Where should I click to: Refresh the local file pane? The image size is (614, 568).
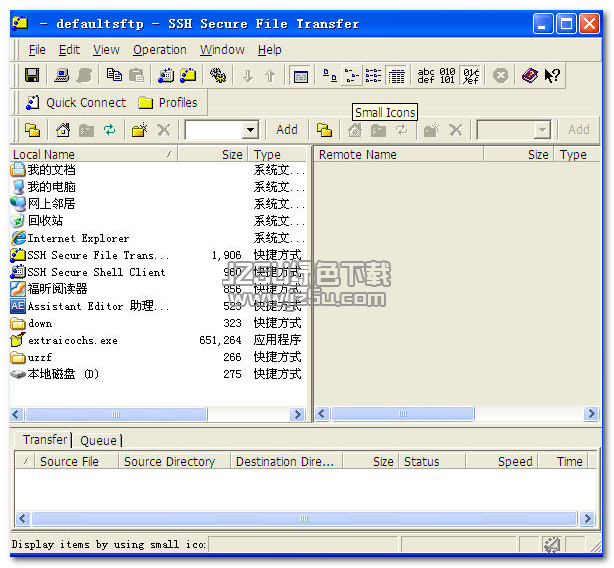pos(109,130)
